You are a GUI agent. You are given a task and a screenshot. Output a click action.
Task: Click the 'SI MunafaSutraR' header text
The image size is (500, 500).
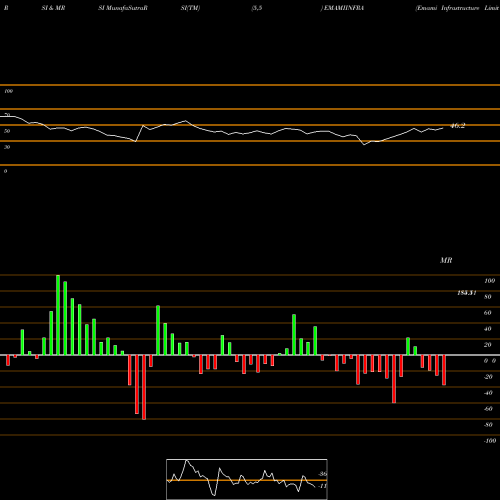click(123, 8)
